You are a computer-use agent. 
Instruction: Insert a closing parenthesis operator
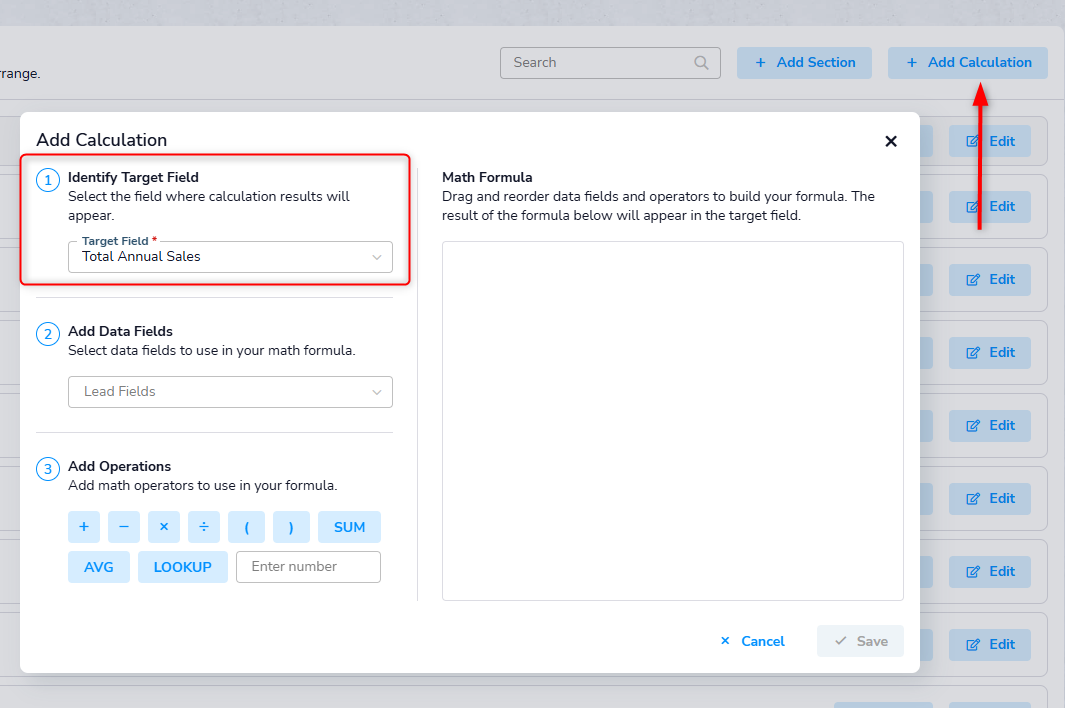coord(291,527)
